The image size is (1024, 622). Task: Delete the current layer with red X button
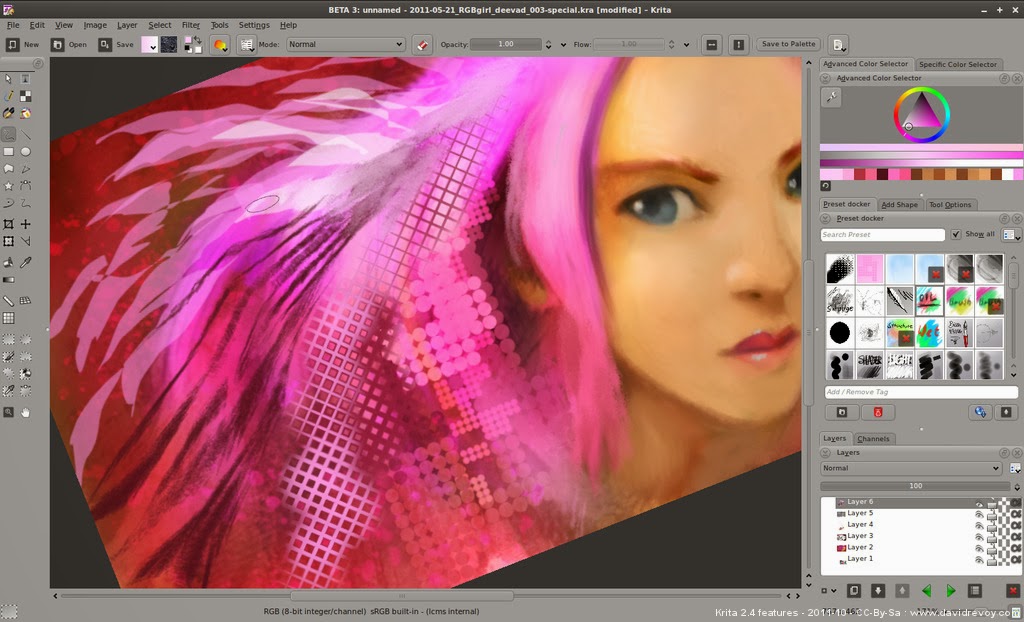pyautogui.click(x=1012, y=591)
